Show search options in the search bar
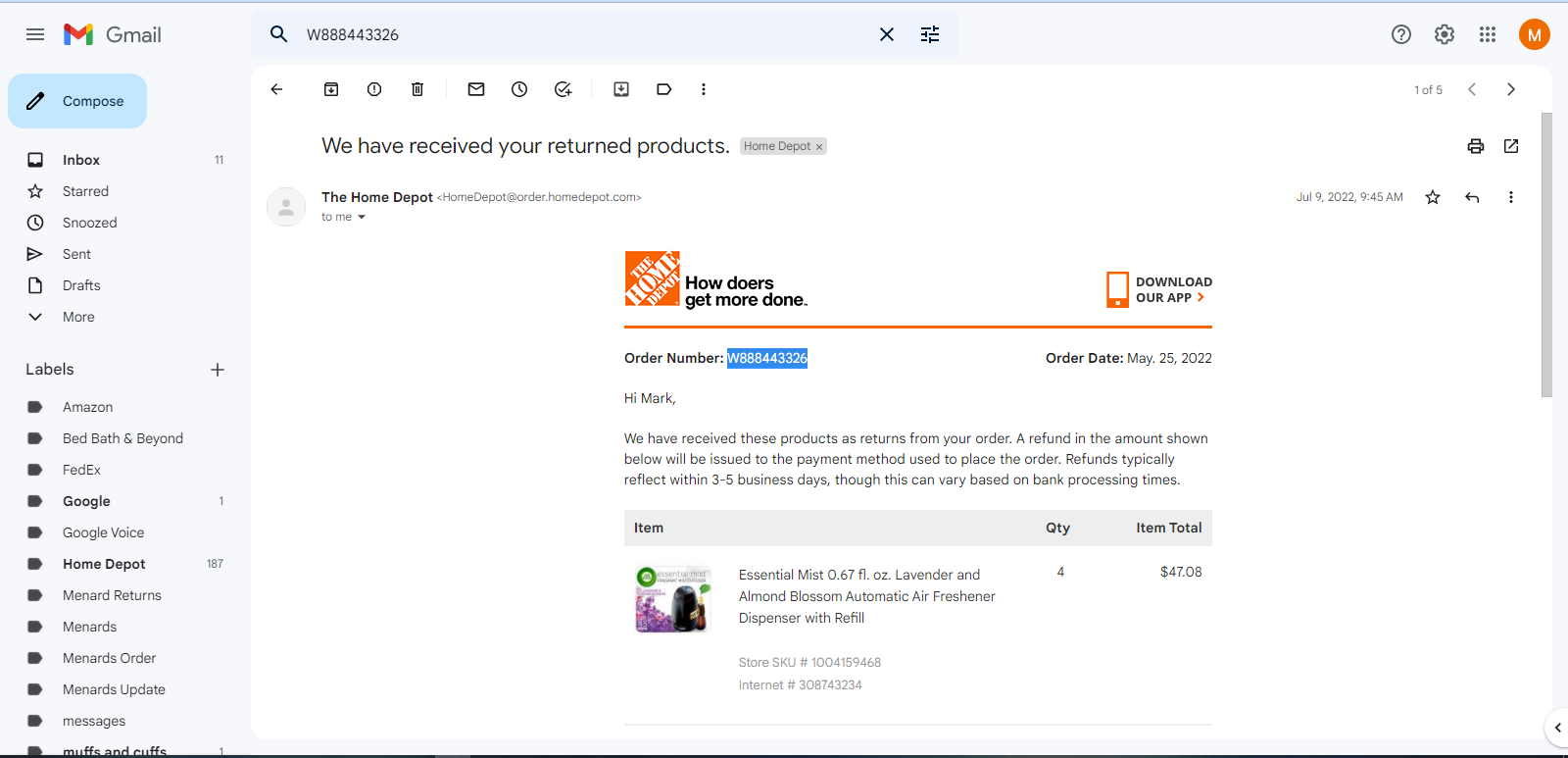This screenshot has width=1568, height=758. pos(930,34)
